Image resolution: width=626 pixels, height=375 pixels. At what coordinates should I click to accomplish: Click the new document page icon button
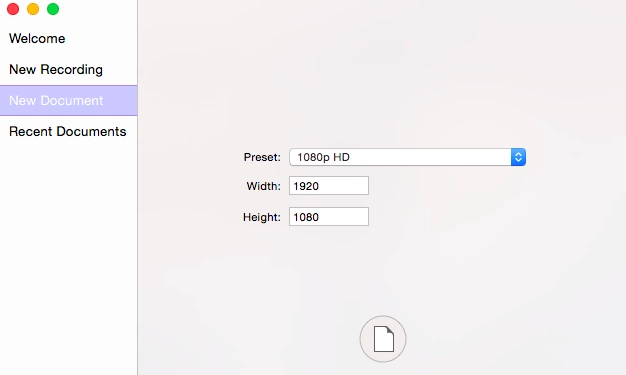click(383, 339)
